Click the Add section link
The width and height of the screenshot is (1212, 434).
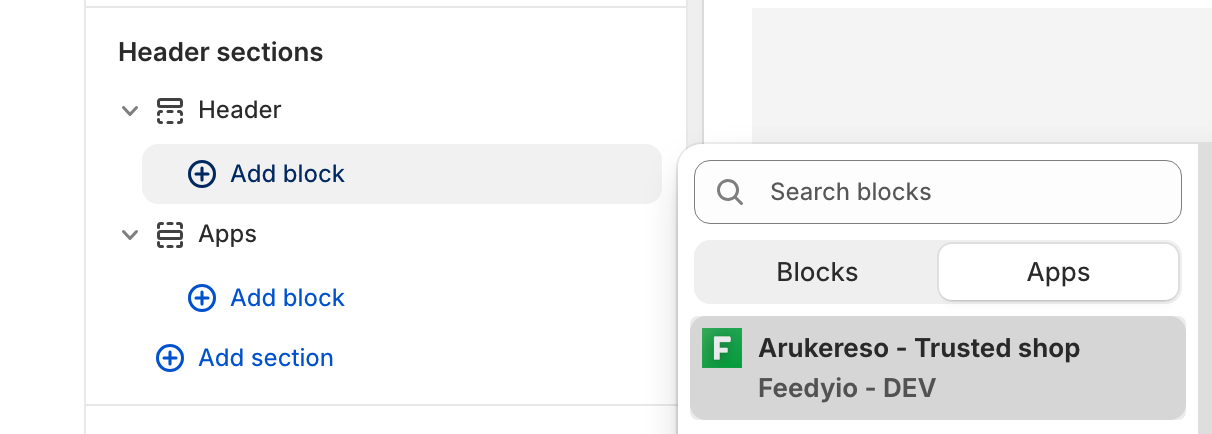coord(266,358)
